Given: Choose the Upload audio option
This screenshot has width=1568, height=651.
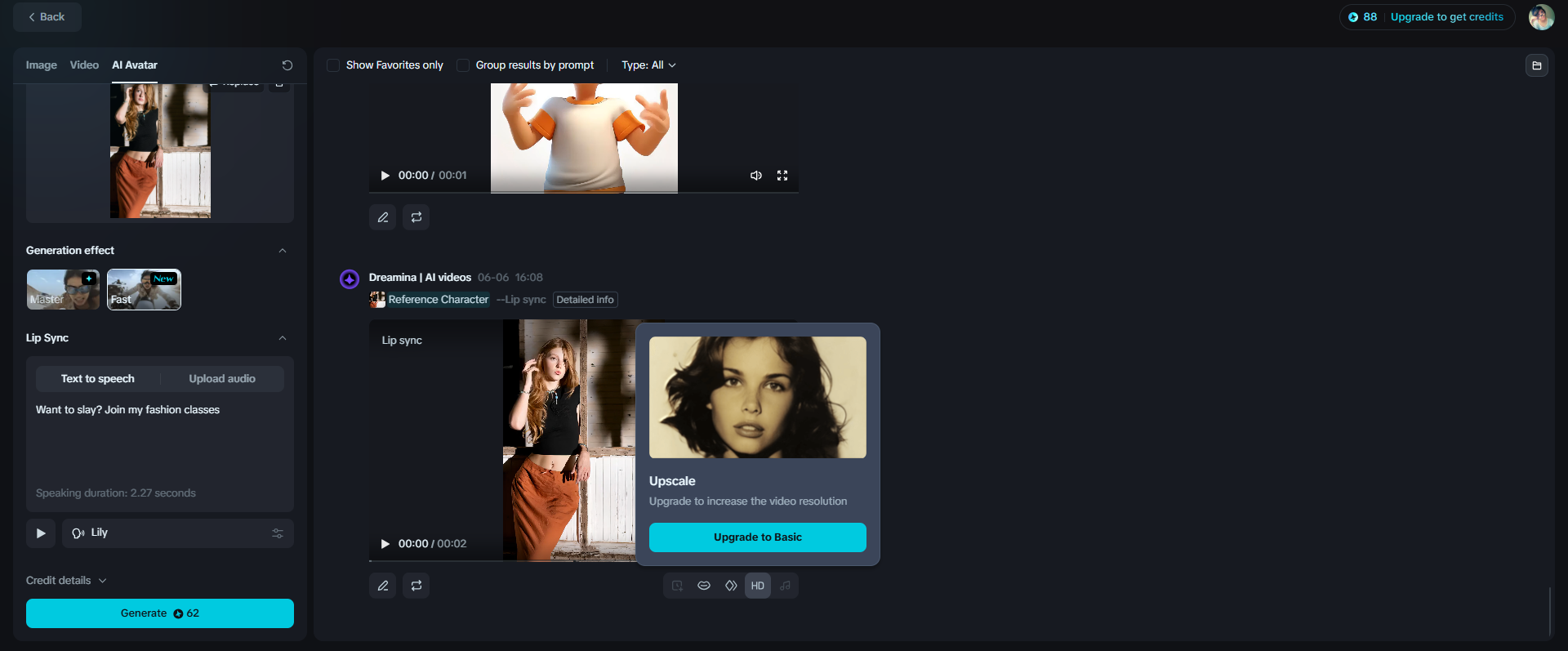Looking at the screenshot, I should (222, 379).
